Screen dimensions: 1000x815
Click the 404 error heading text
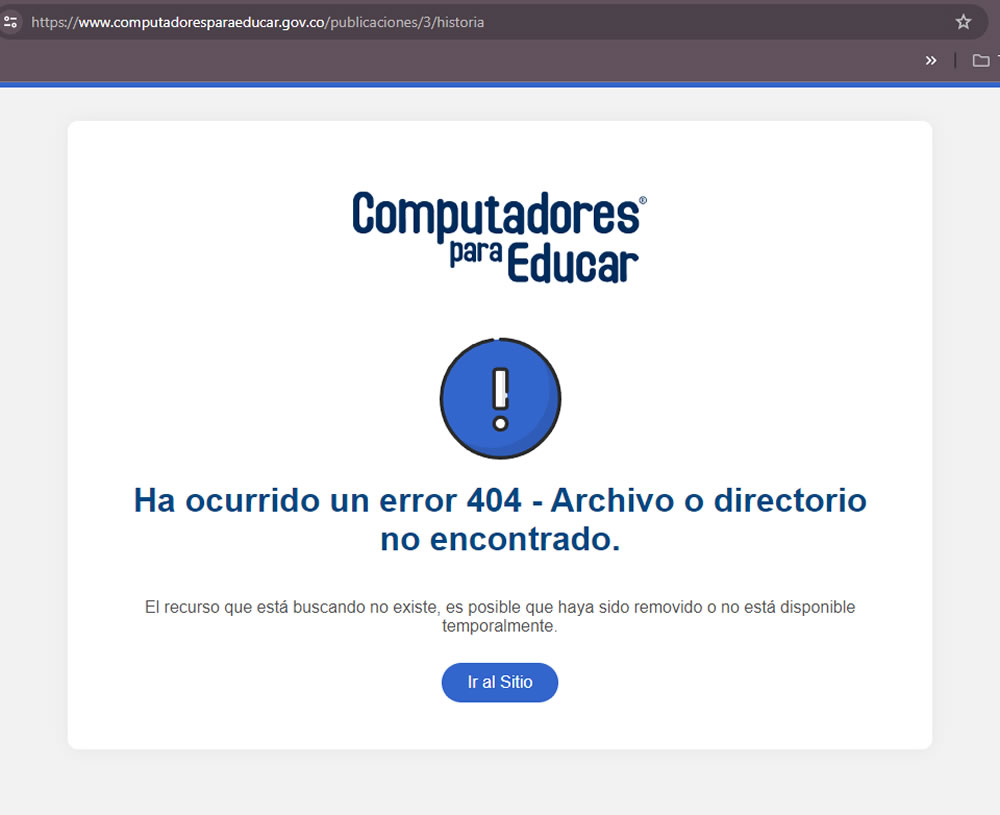[500, 520]
